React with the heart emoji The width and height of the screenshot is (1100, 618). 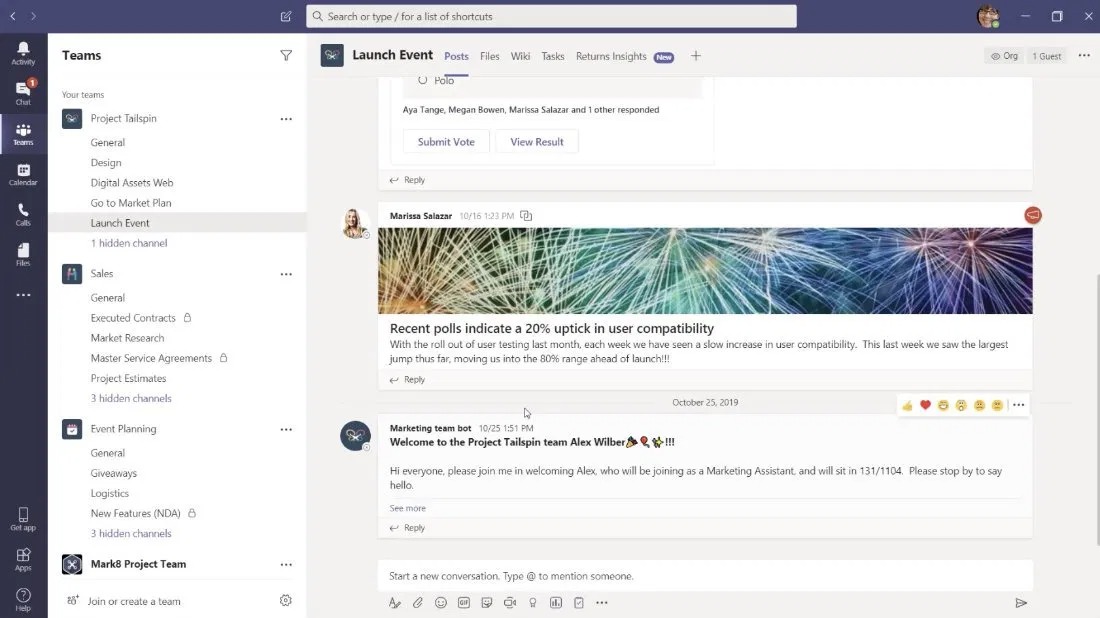point(925,405)
